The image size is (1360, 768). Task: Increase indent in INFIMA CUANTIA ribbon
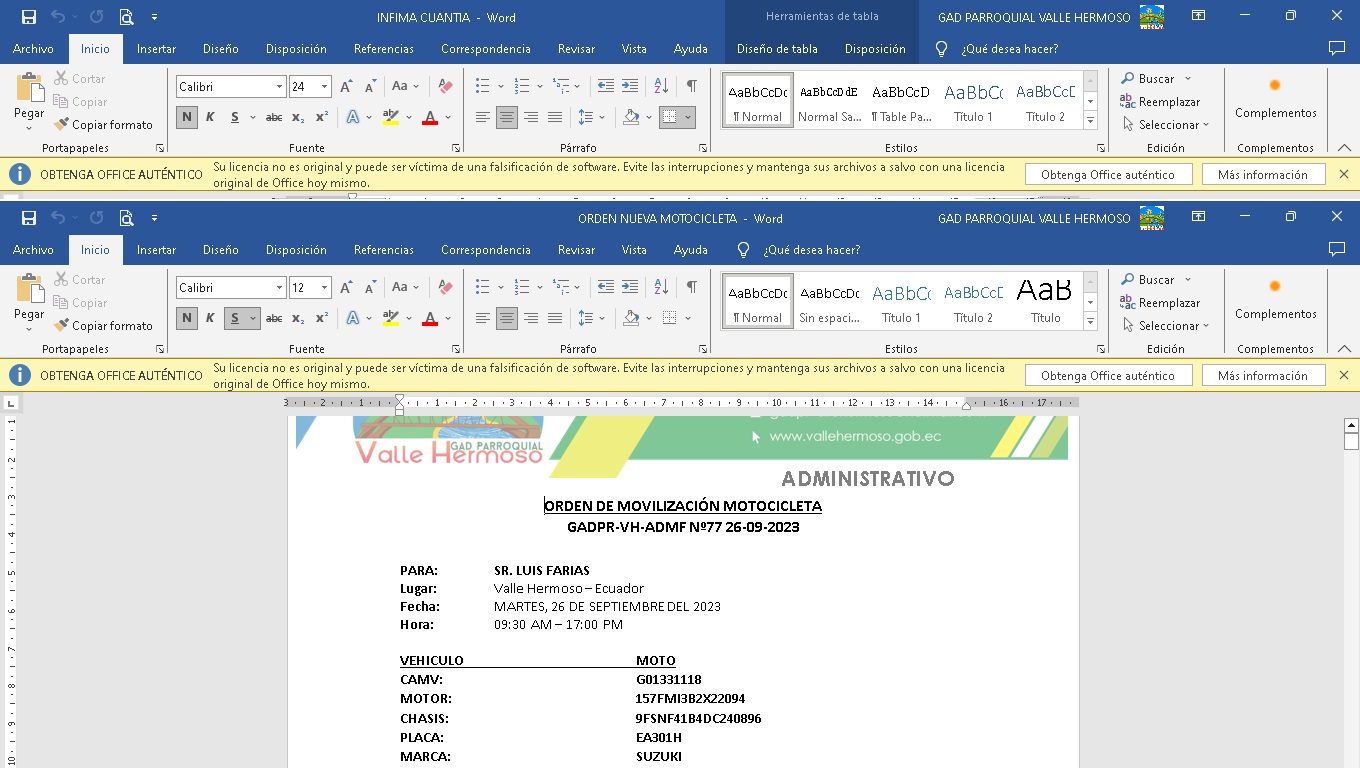[629, 87]
